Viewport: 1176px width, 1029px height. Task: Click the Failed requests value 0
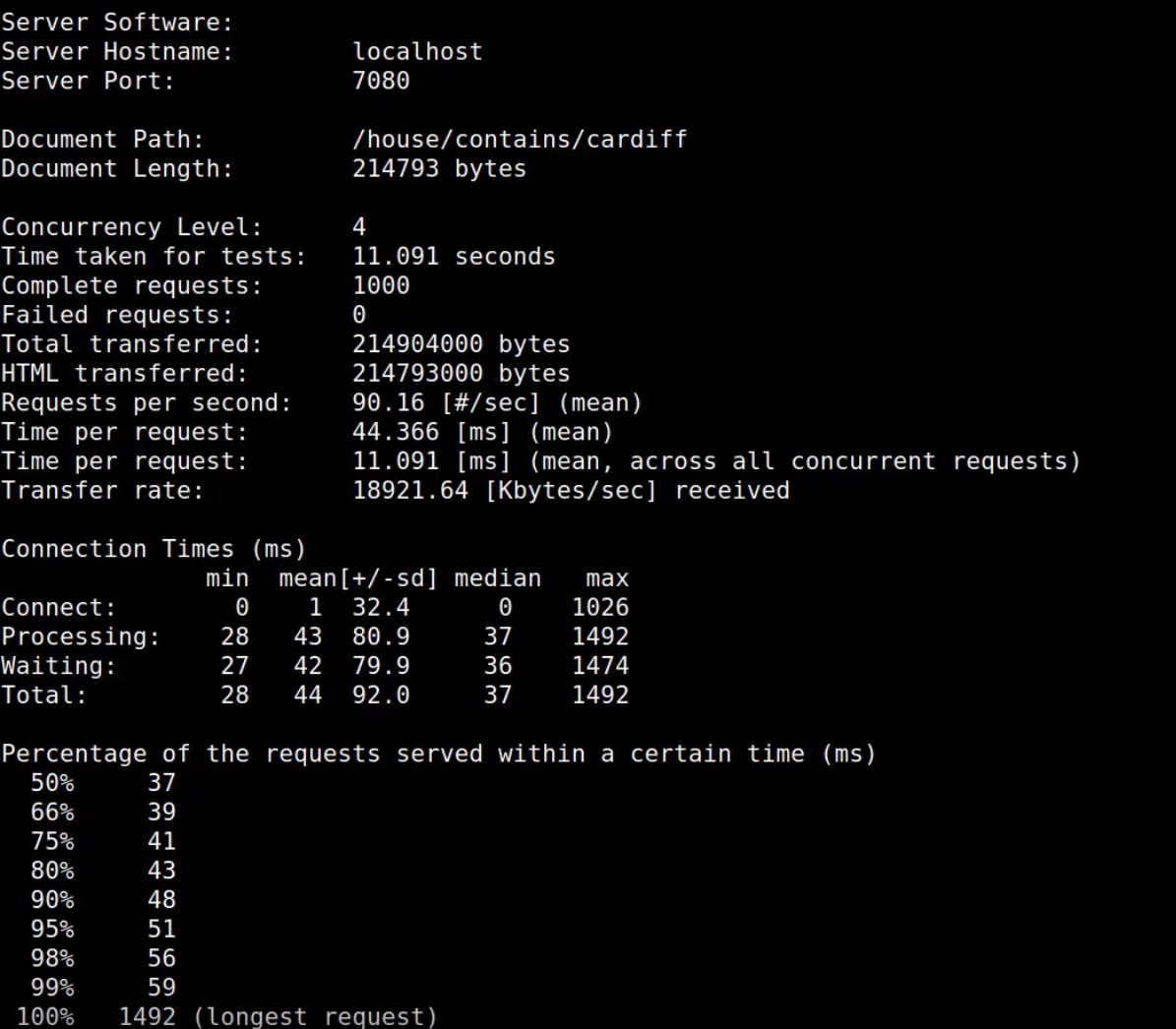coord(359,315)
